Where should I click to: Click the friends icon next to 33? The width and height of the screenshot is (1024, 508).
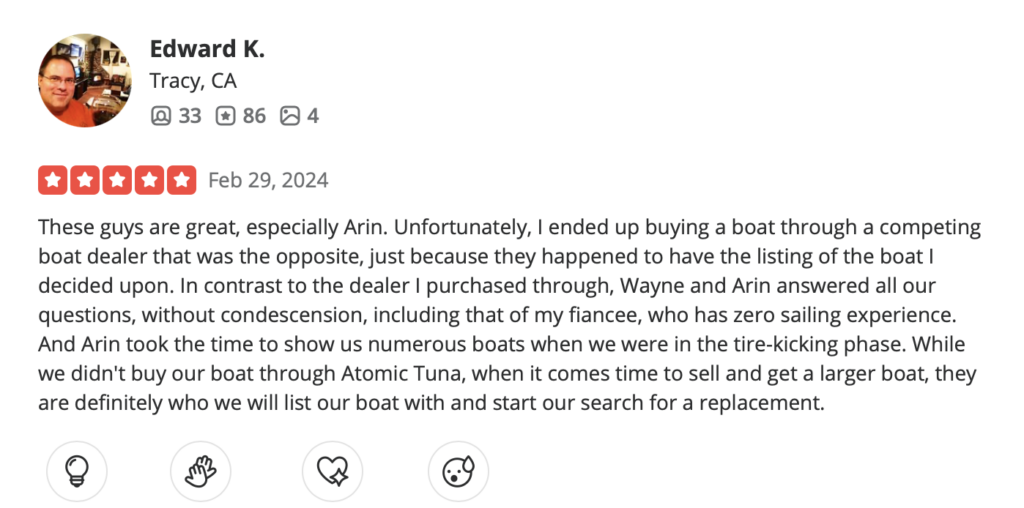click(x=160, y=116)
